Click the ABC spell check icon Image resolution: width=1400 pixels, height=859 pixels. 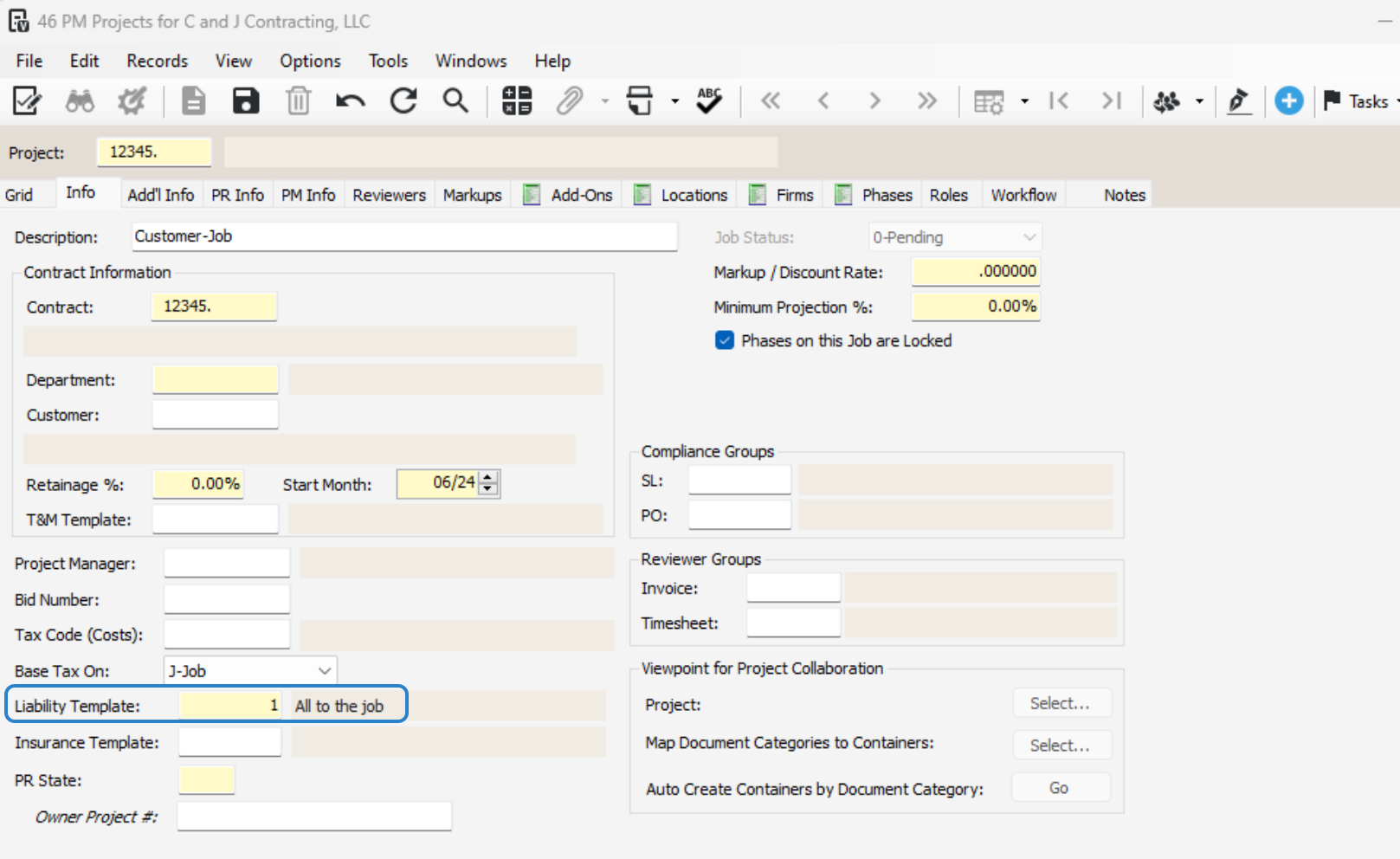pos(709,100)
